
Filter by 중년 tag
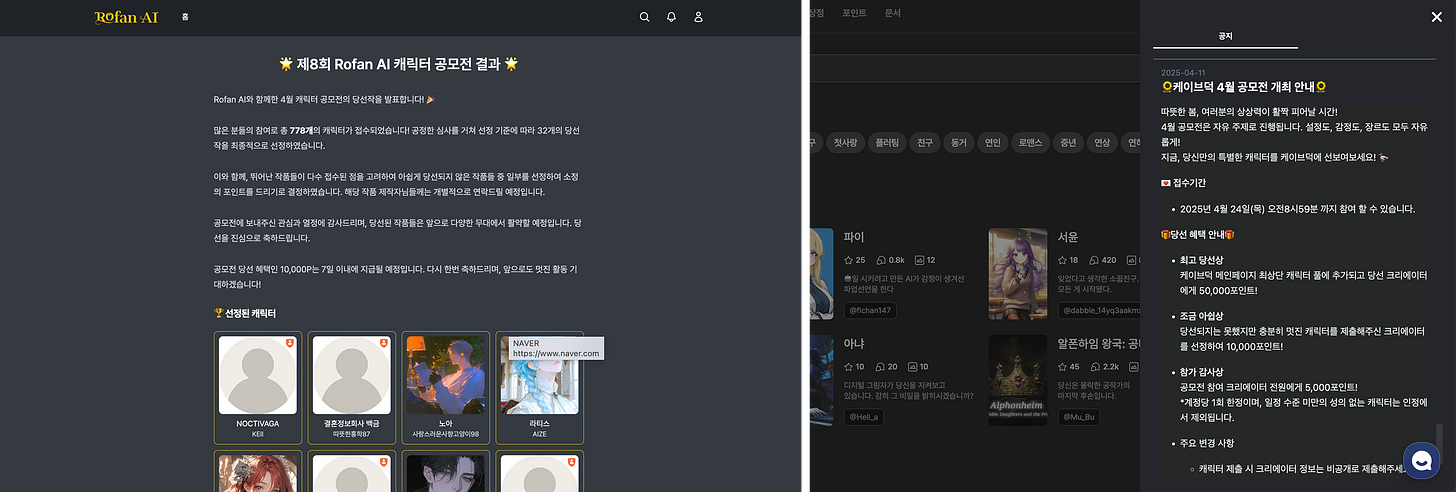[x=1069, y=142]
